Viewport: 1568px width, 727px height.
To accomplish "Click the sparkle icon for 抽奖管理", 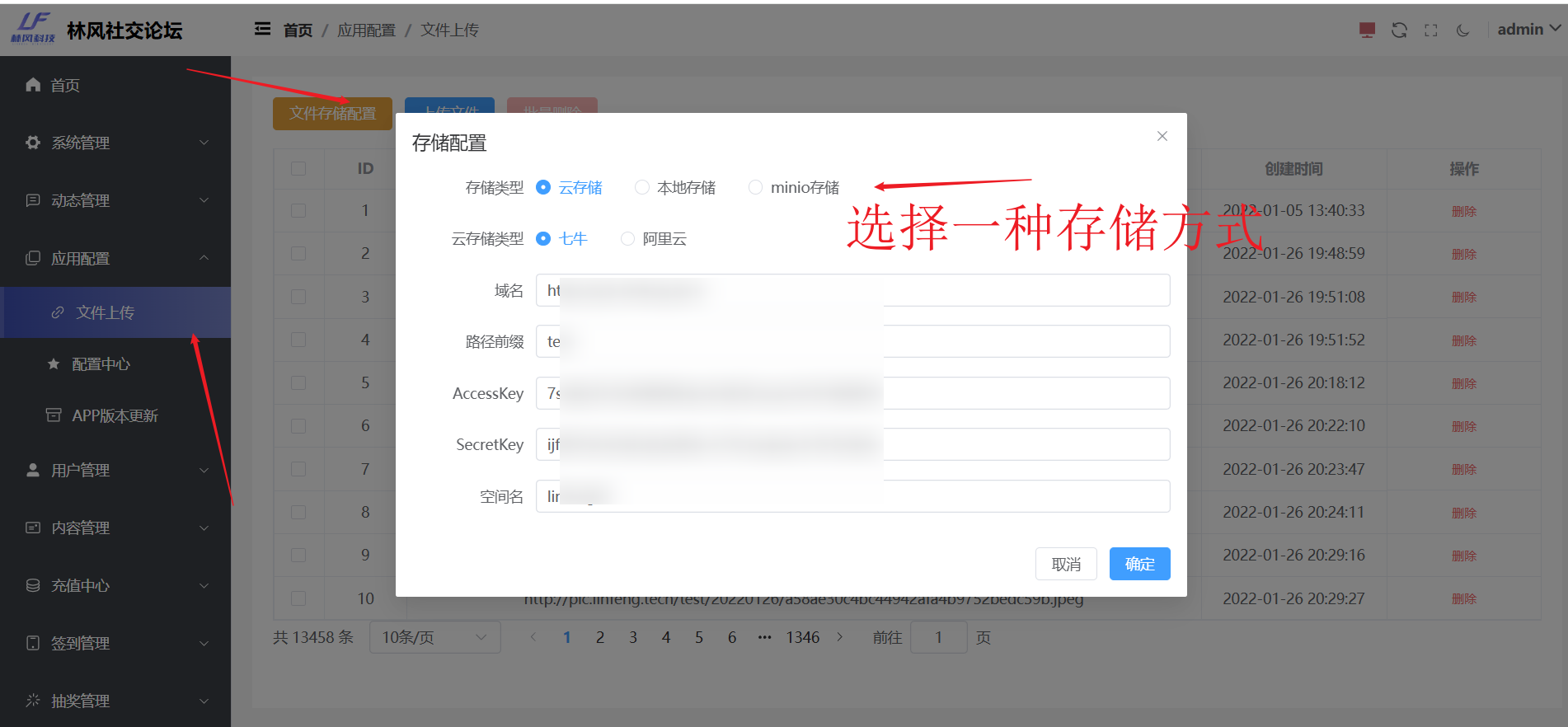I will click(x=33, y=700).
